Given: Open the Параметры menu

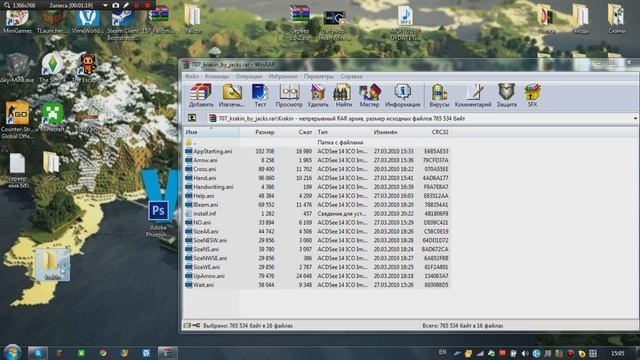Looking at the screenshot, I should pos(318,76).
